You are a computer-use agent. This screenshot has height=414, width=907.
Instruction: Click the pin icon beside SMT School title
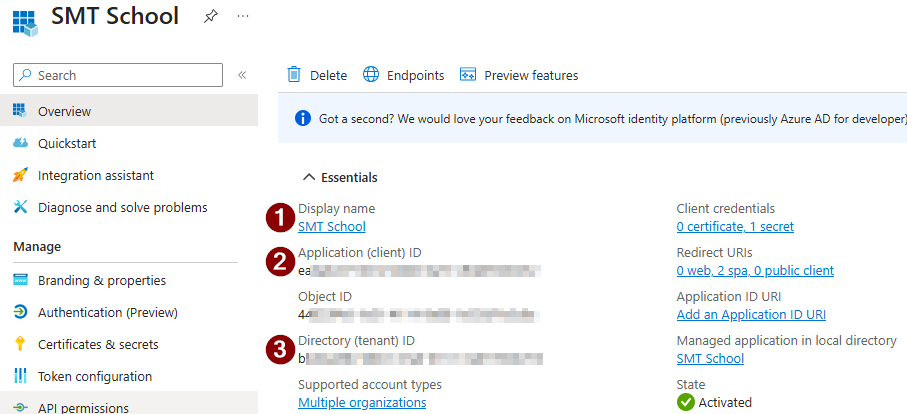(211, 17)
